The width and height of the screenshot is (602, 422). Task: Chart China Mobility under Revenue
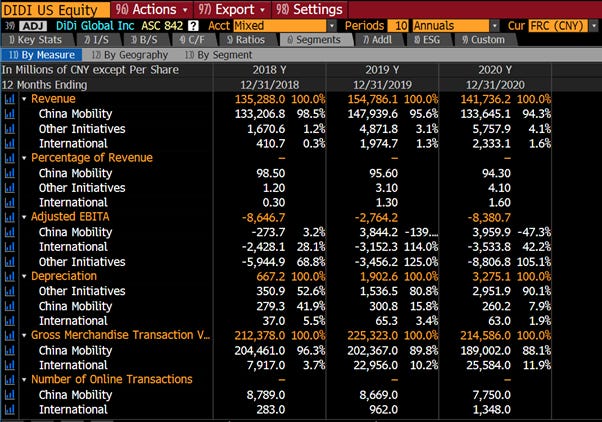pos(10,114)
